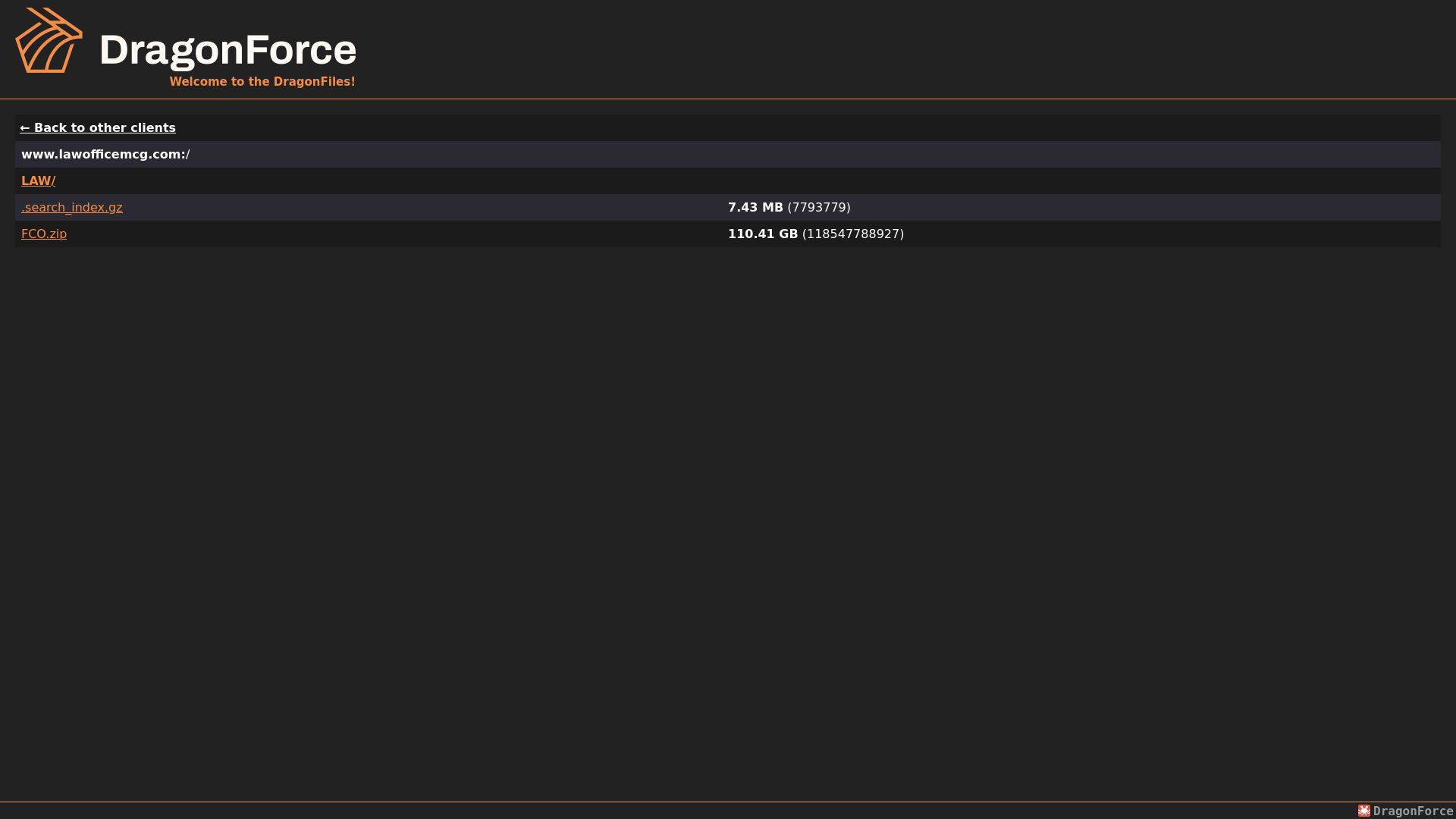
Task: Click the left arrow before Back to other clients
Action: pos(25,128)
